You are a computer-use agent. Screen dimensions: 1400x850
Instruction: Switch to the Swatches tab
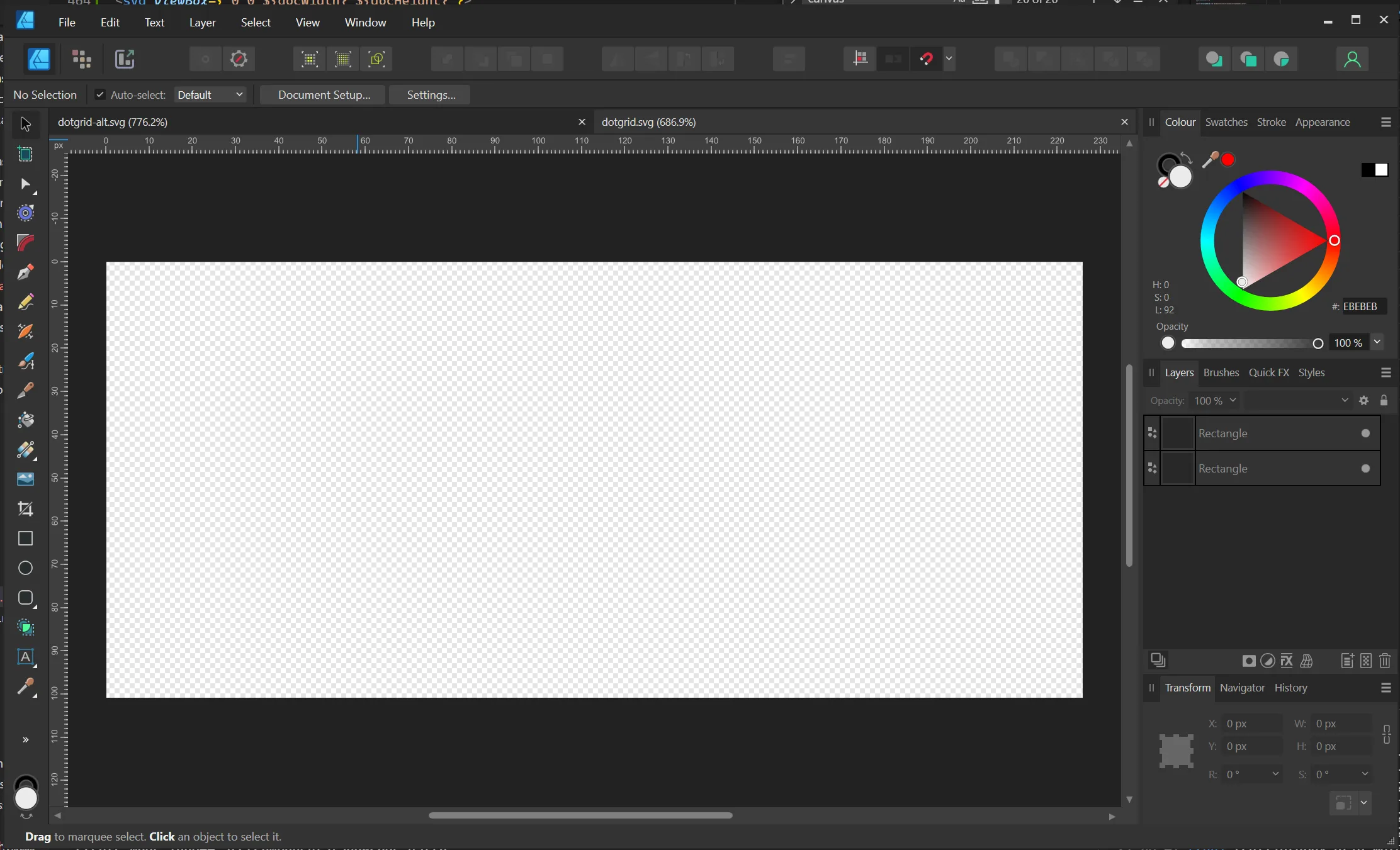pos(1225,121)
